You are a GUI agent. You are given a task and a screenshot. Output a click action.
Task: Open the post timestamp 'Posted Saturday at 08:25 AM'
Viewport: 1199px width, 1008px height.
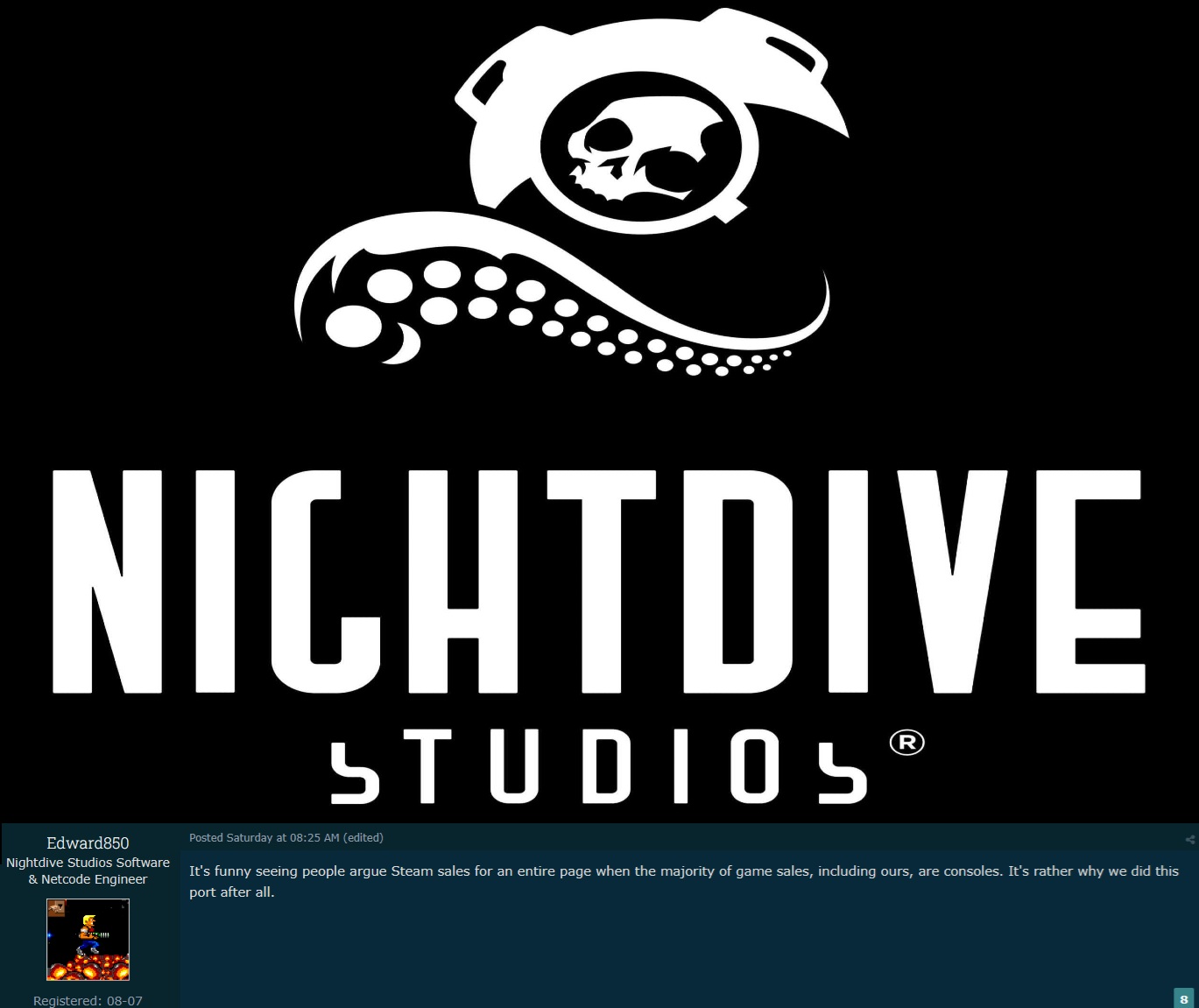[264, 837]
